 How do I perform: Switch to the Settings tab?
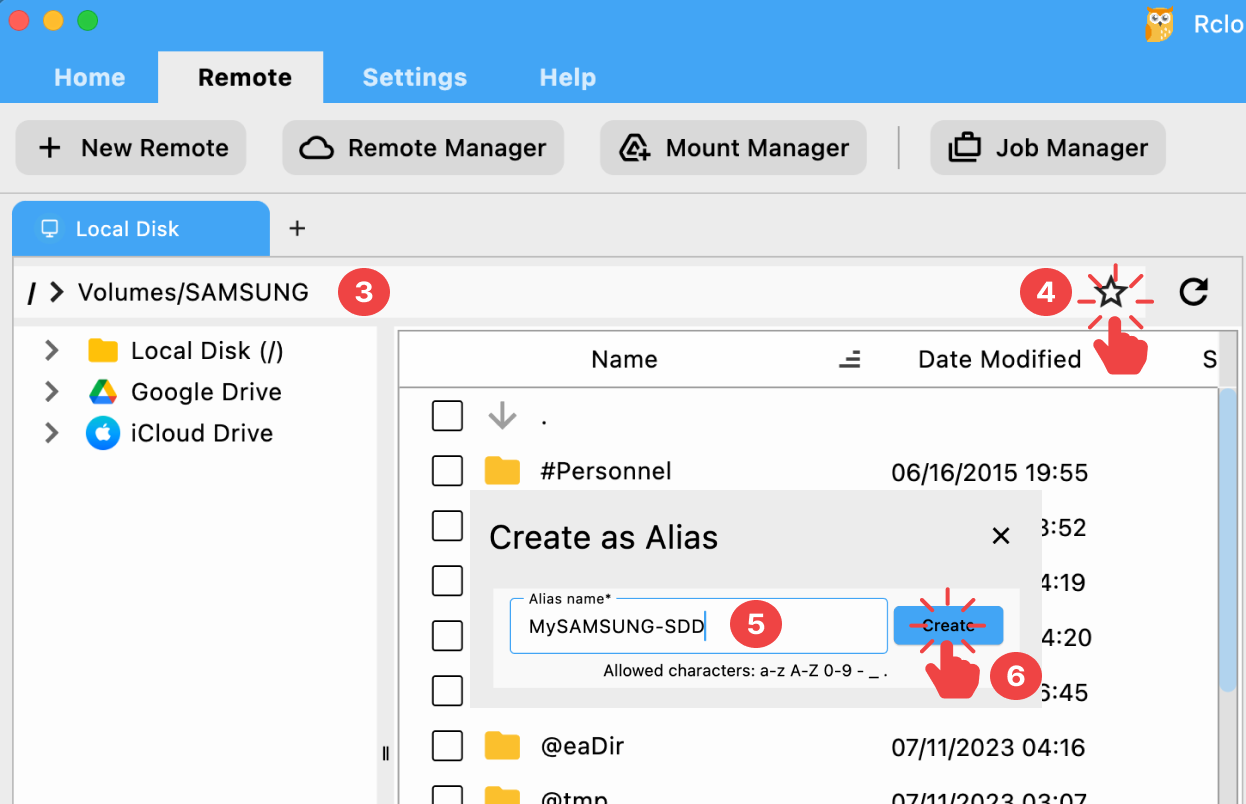click(x=414, y=77)
